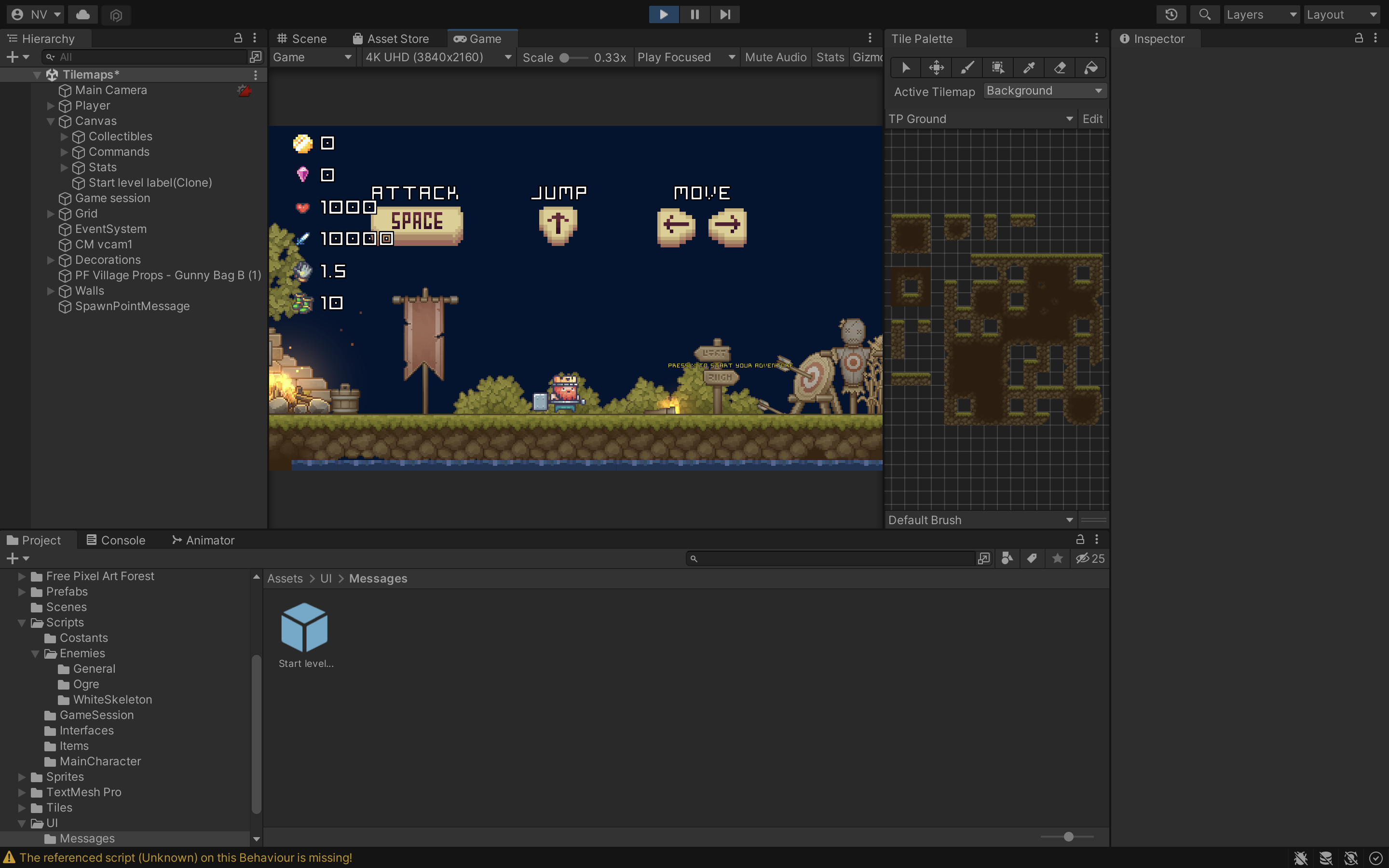Image resolution: width=1389 pixels, height=868 pixels.
Task: Open Tile Palette panel three-dot menu
Action: click(x=1096, y=38)
